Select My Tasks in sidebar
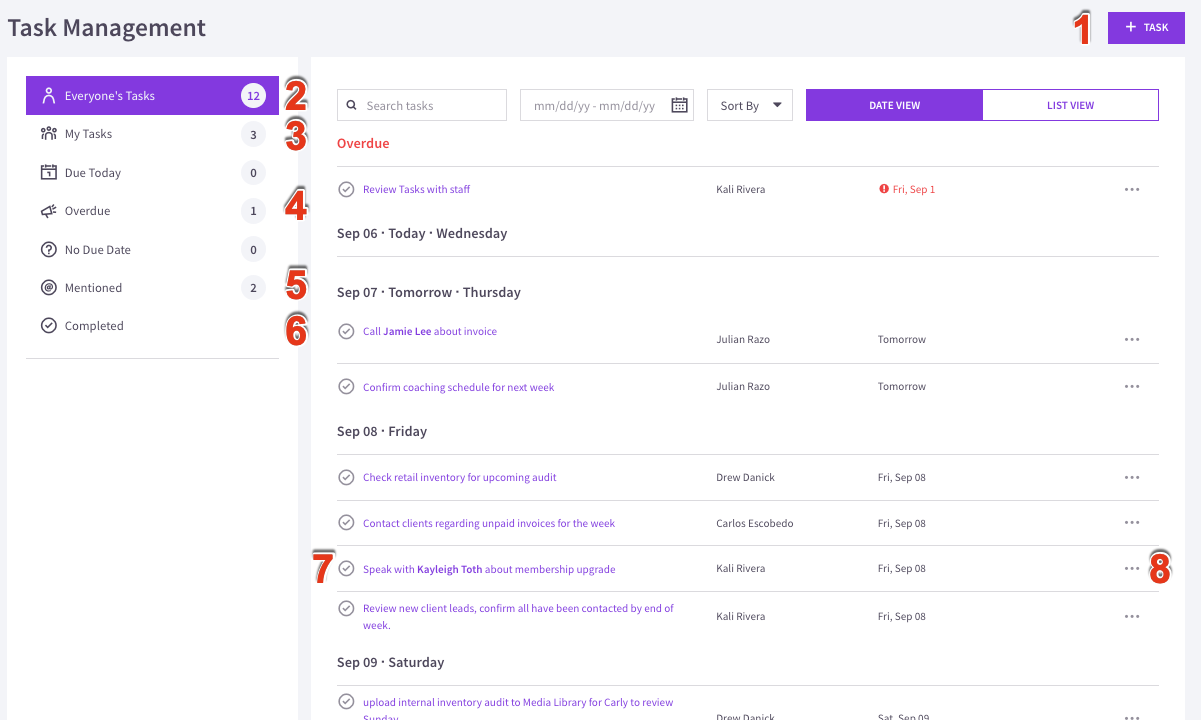This screenshot has width=1201, height=720. point(152,134)
